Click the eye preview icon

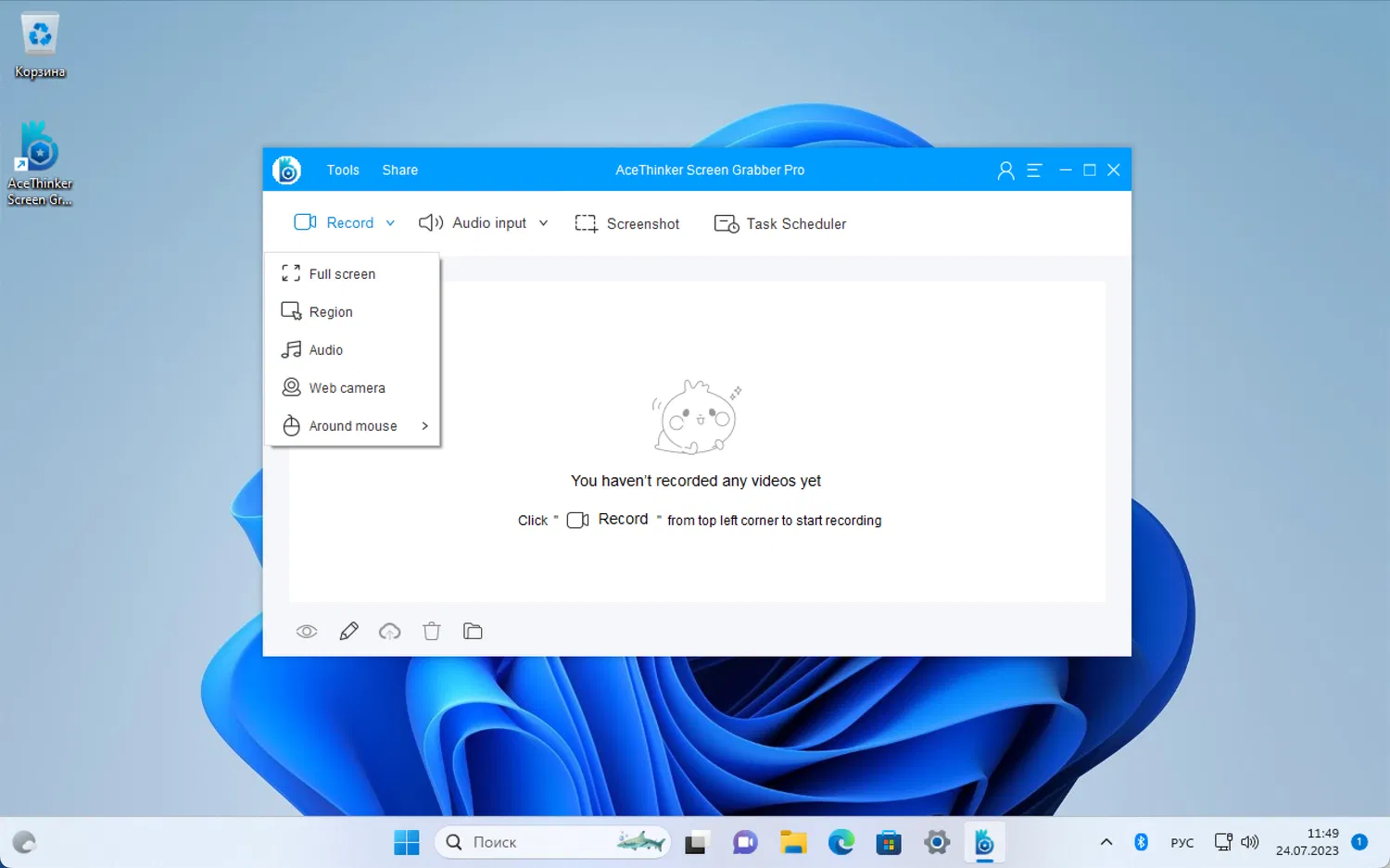(307, 632)
